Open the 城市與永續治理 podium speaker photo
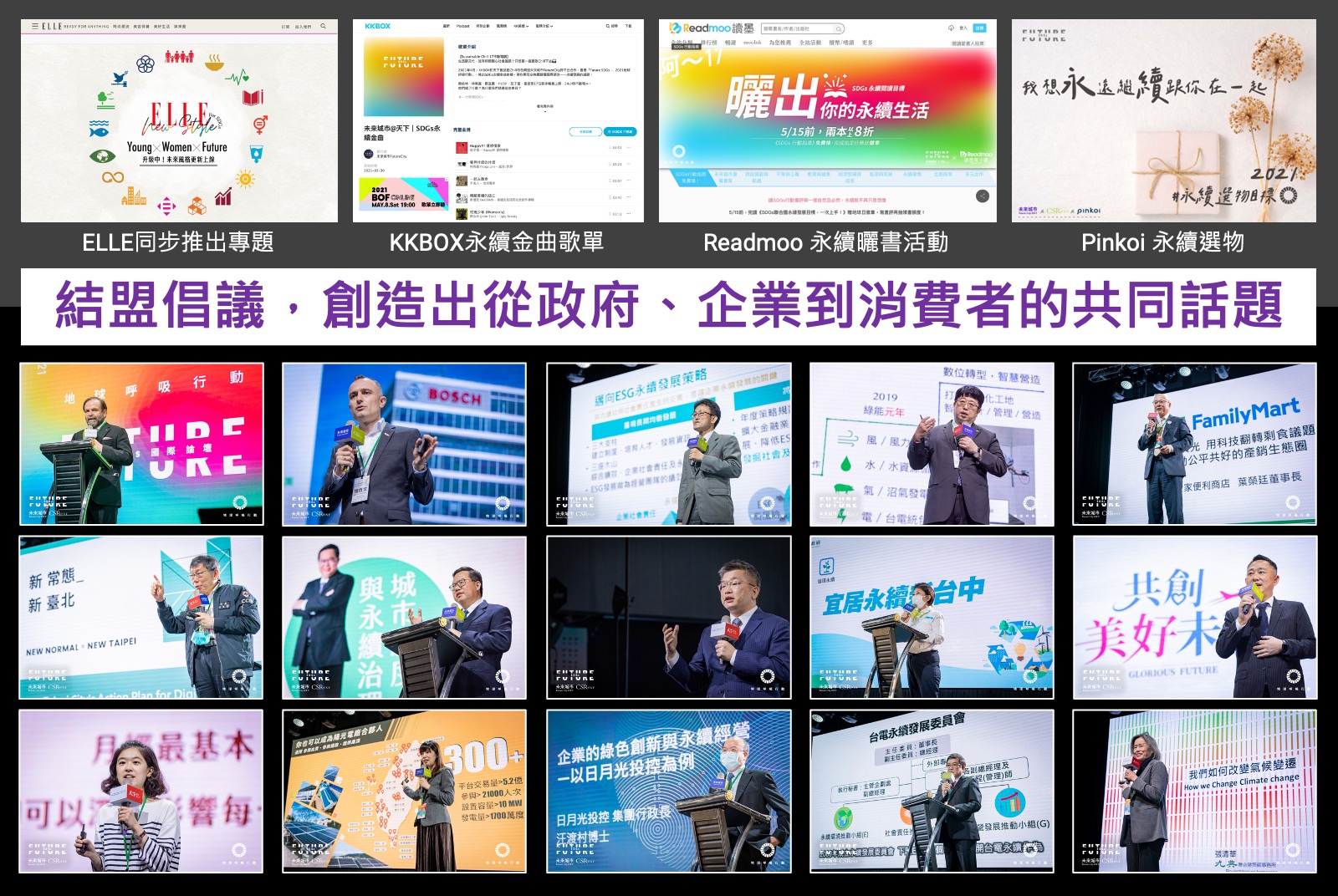The image size is (1338, 896). point(404,618)
